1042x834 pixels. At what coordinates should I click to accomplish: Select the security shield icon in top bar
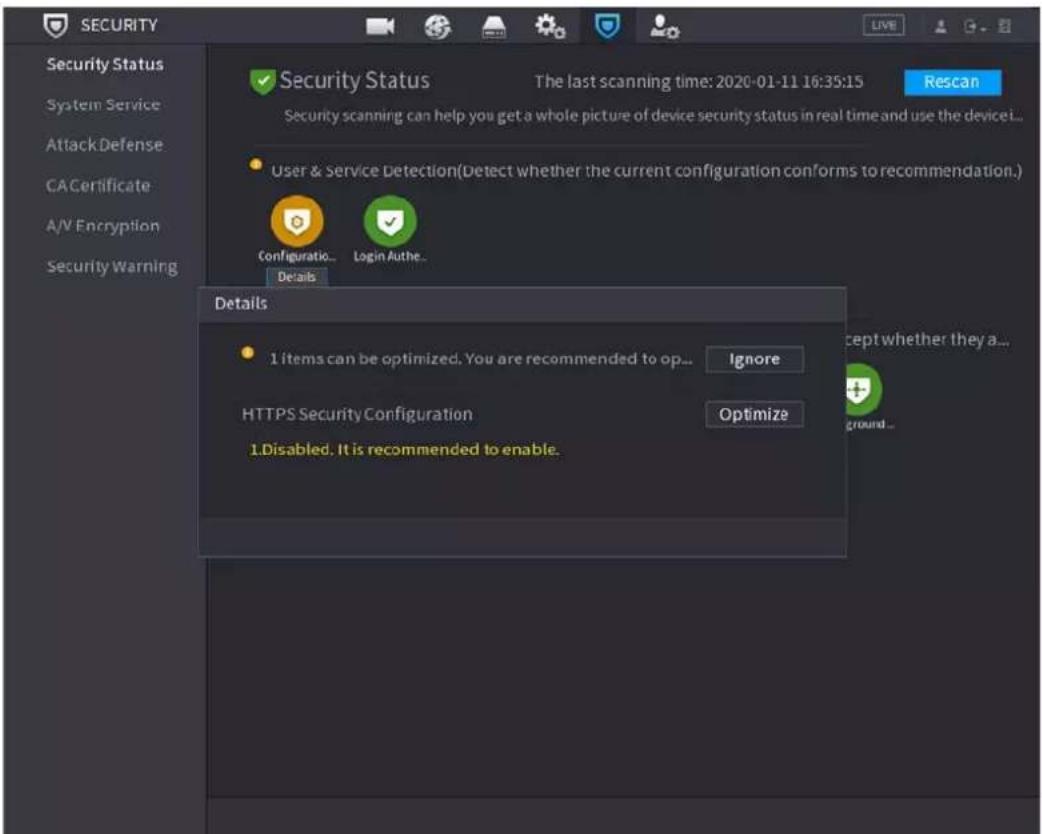click(607, 26)
